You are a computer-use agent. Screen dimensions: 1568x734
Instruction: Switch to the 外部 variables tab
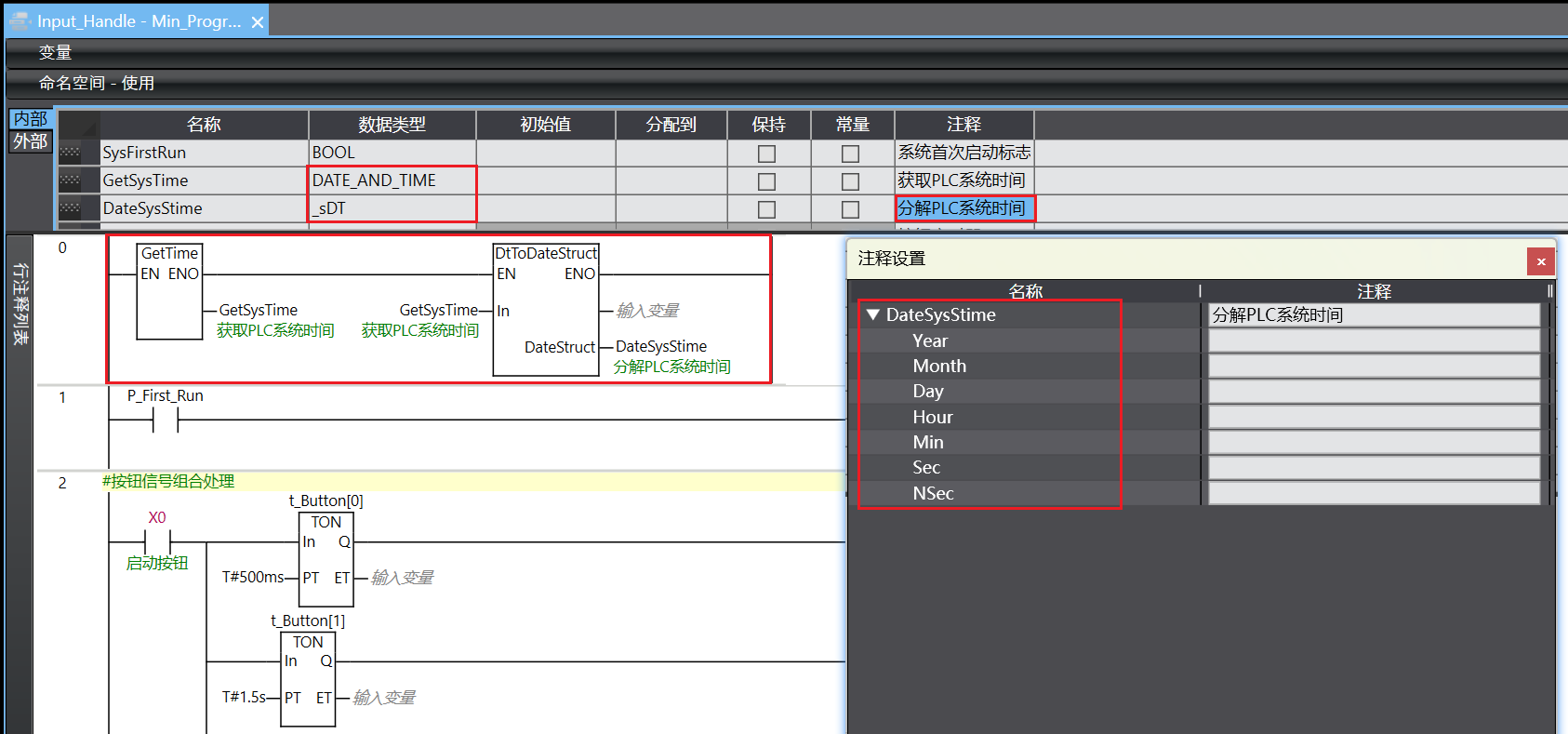30,141
